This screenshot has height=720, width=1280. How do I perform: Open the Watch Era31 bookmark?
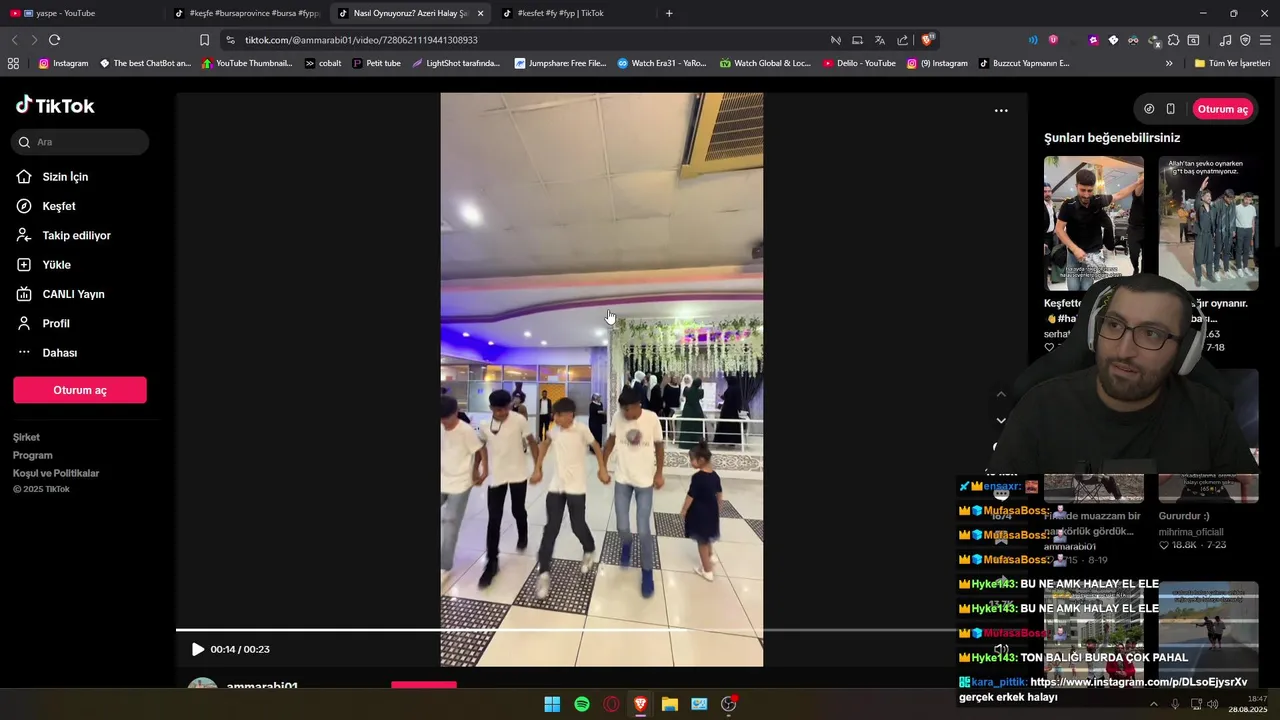[x=662, y=63]
